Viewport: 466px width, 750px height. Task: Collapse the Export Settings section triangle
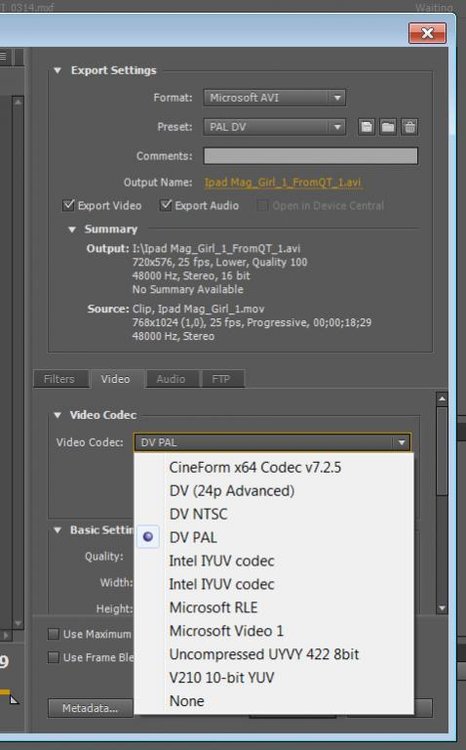pyautogui.click(x=57, y=70)
